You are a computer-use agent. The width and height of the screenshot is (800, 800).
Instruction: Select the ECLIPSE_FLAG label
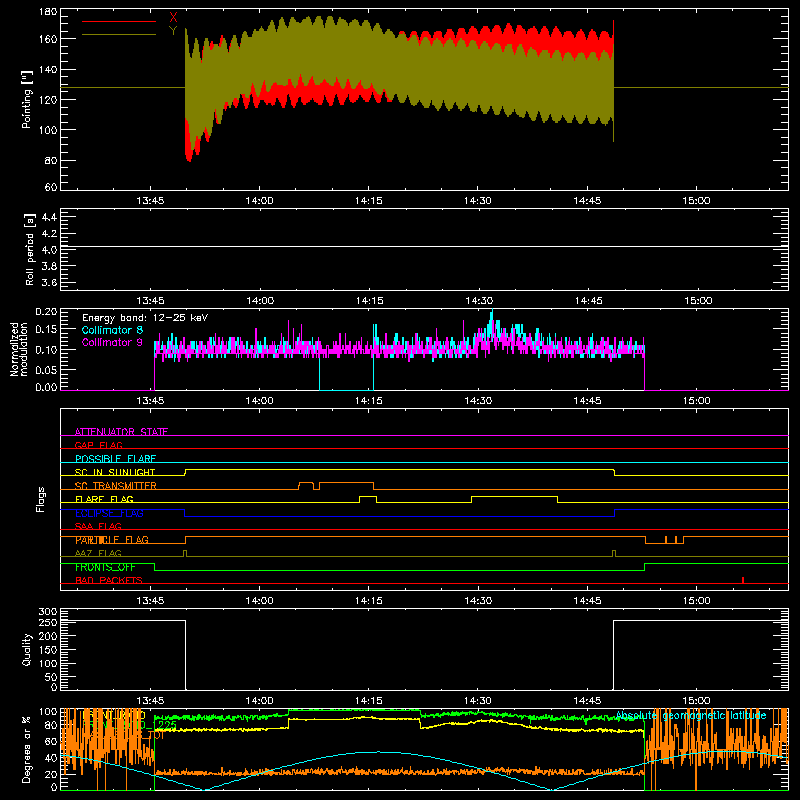pos(109,513)
